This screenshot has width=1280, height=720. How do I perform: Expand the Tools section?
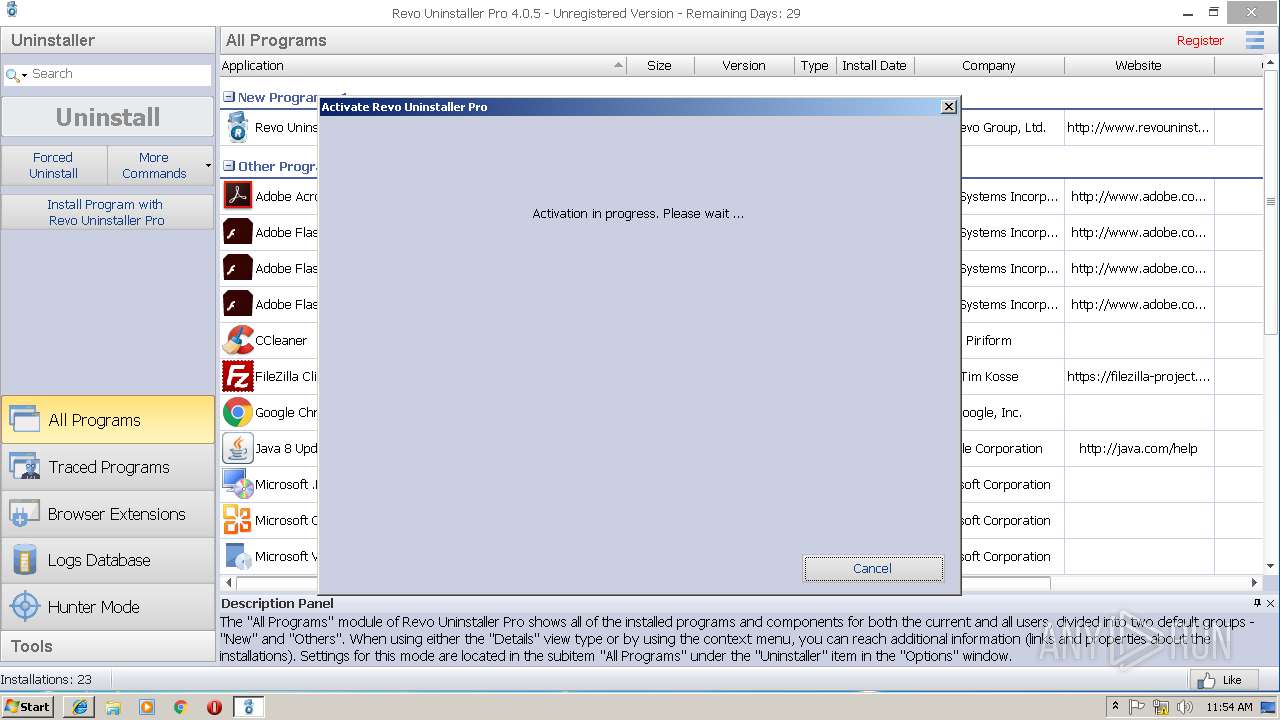coord(107,646)
